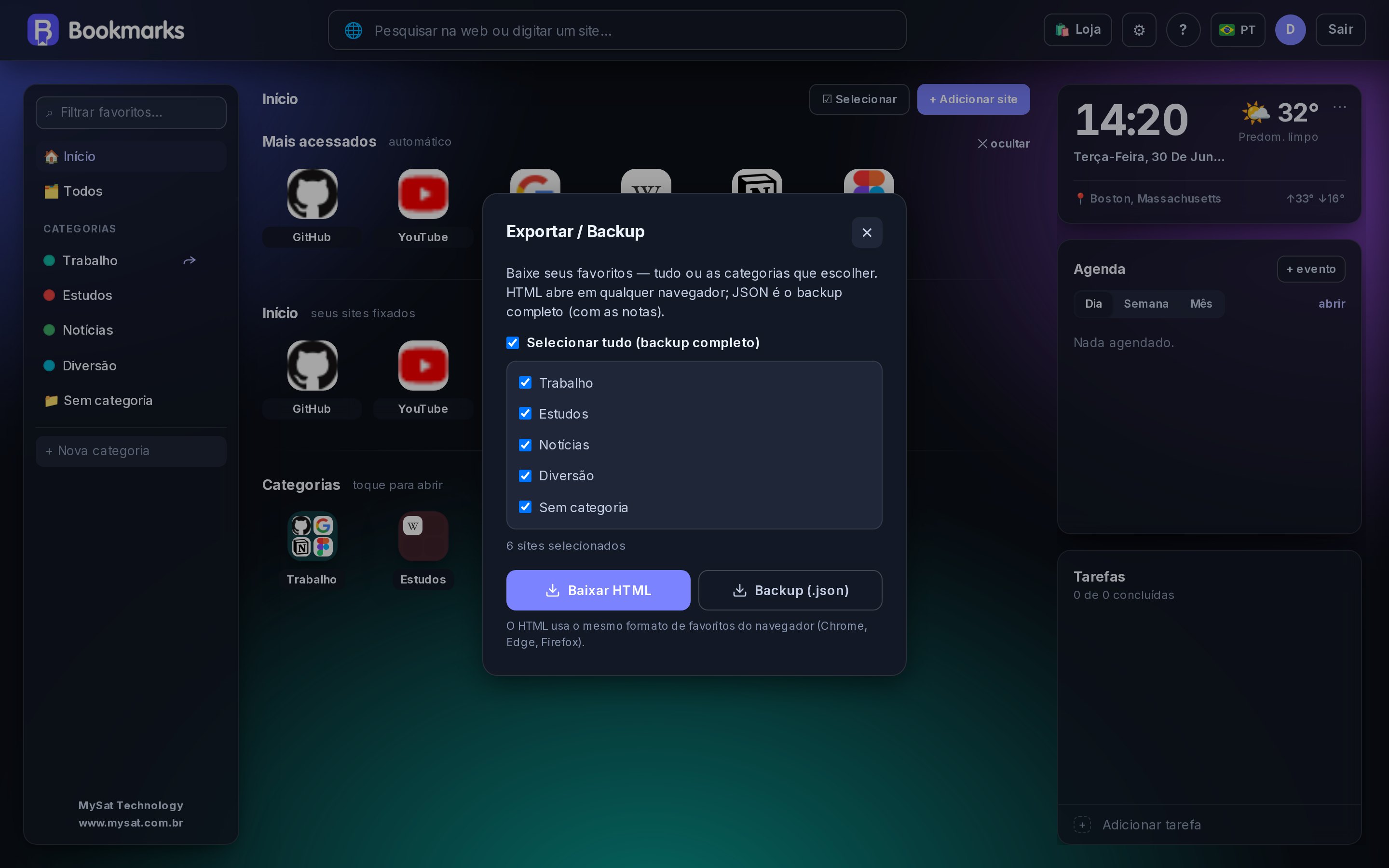
Task: Open the user avatar D
Action: tap(1290, 30)
